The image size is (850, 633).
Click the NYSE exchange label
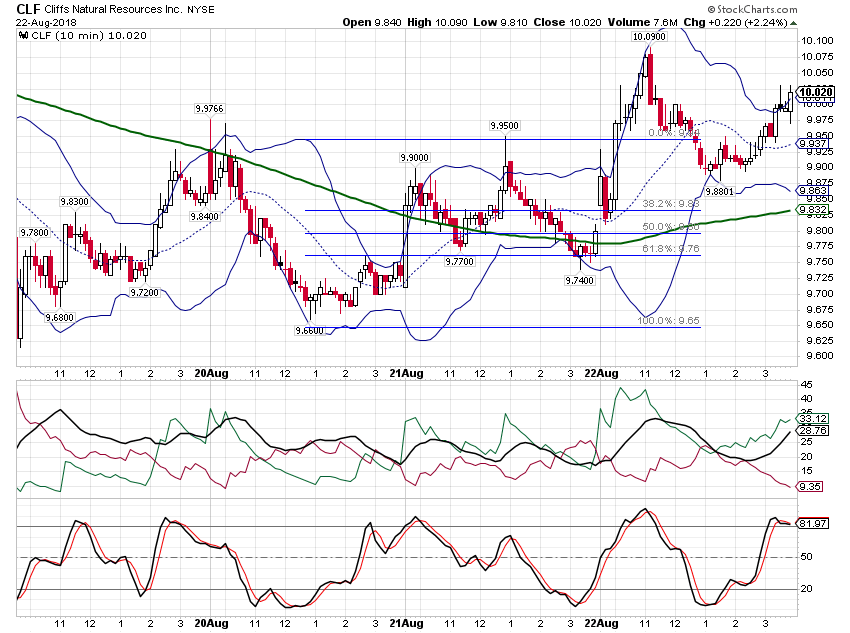pyautogui.click(x=199, y=9)
